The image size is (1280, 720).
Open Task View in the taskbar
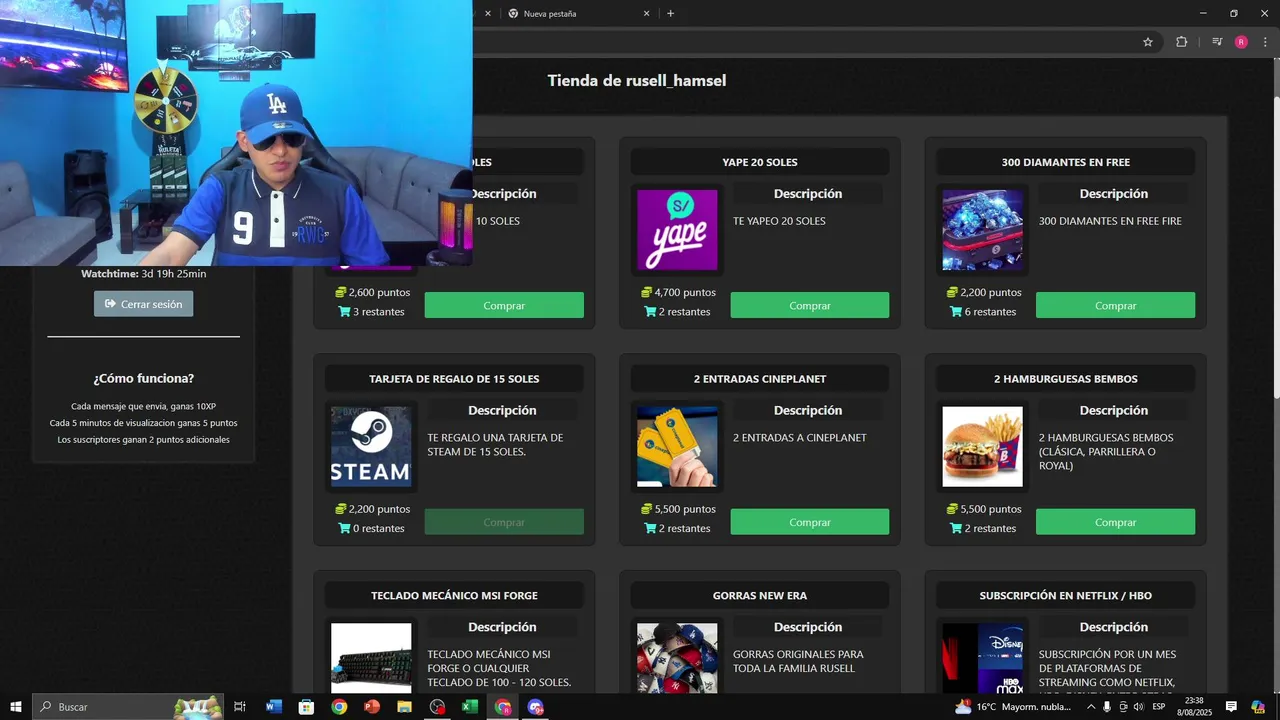(x=240, y=707)
